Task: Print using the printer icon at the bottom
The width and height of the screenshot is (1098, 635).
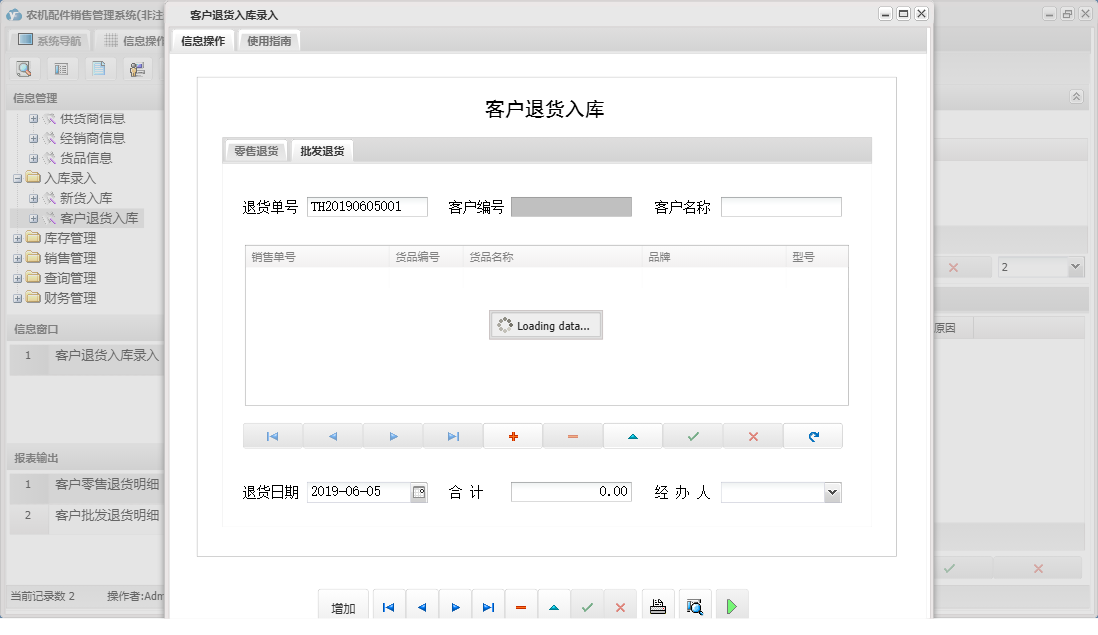Action: click(x=658, y=604)
